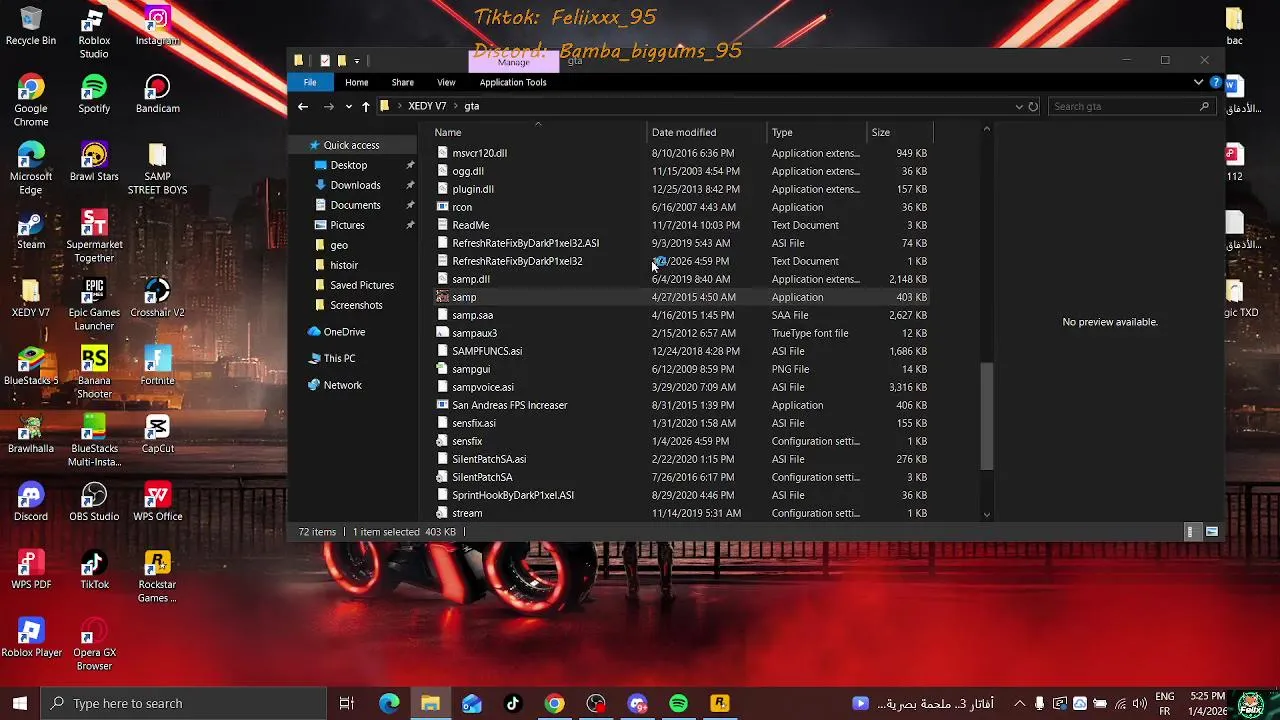Open the Brawl Stars desktop icon
Image resolution: width=1280 pixels, height=720 pixels.
click(x=94, y=162)
